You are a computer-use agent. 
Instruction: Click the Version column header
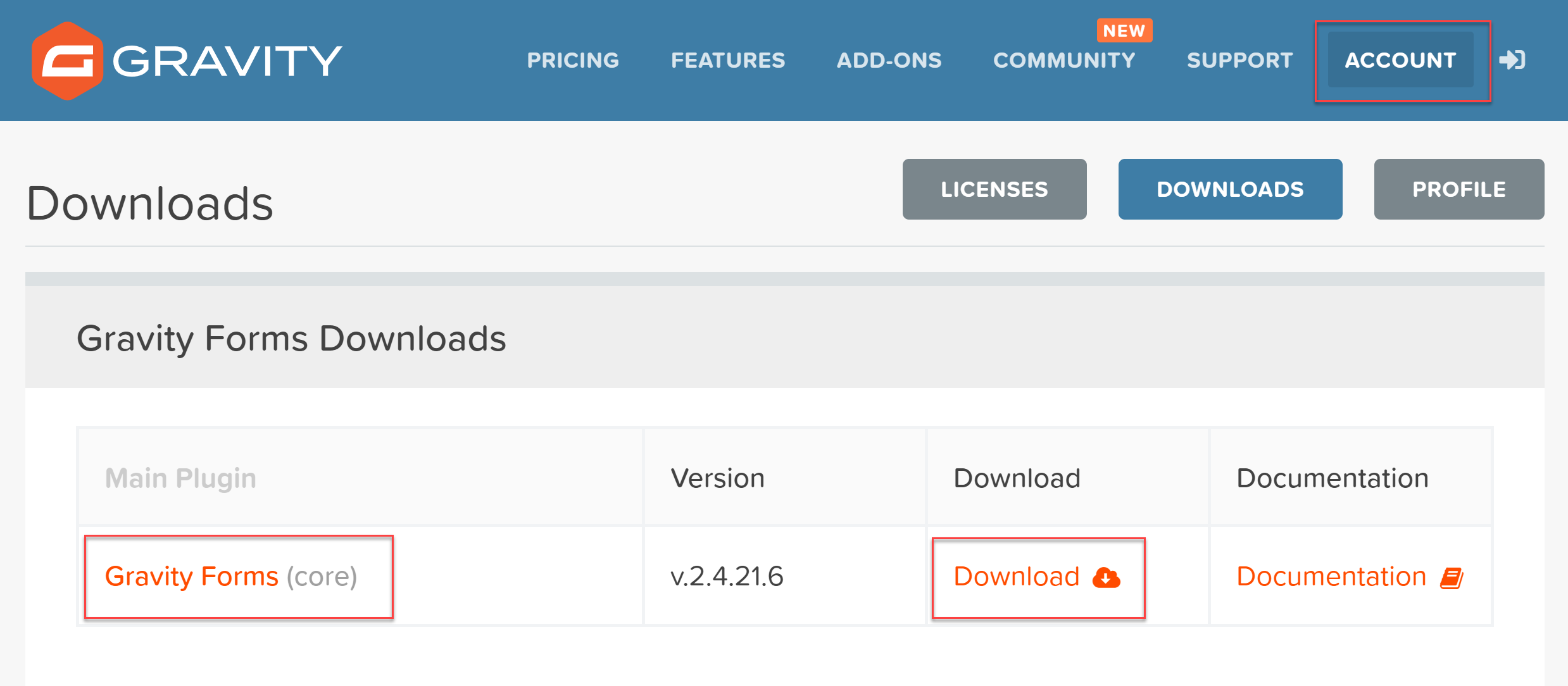click(718, 478)
